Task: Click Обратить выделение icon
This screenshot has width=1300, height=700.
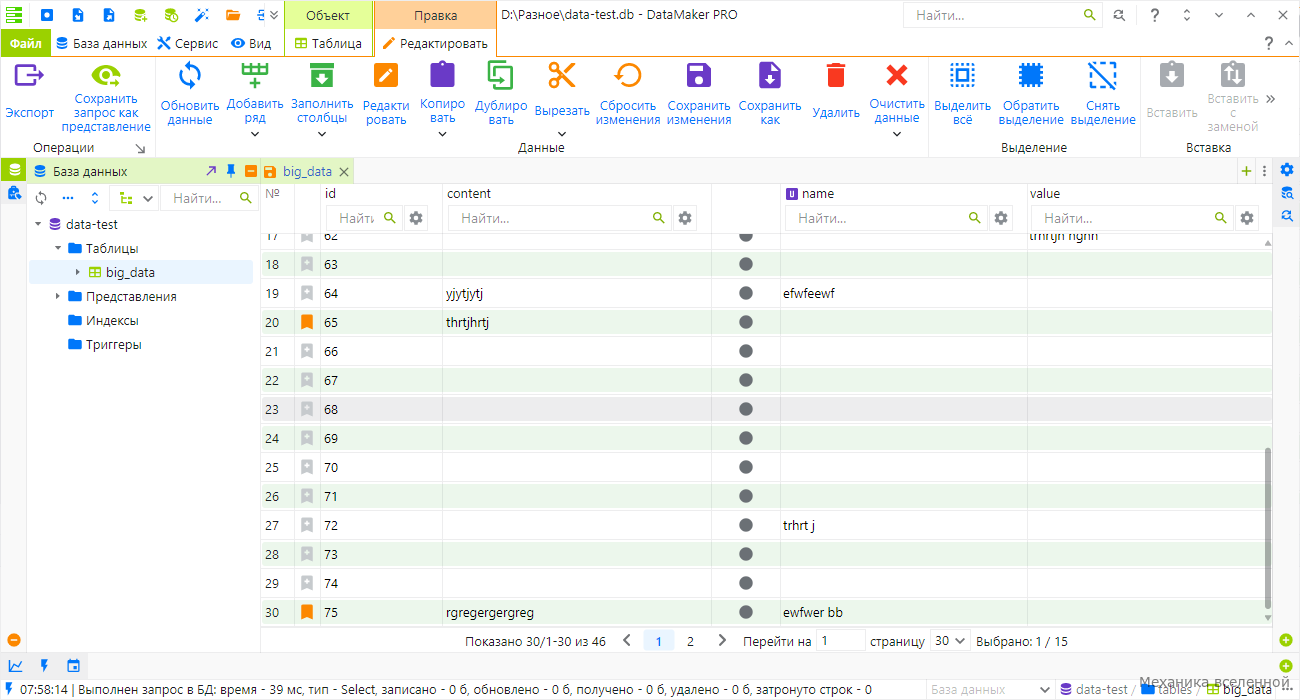Action: pos(1031,75)
